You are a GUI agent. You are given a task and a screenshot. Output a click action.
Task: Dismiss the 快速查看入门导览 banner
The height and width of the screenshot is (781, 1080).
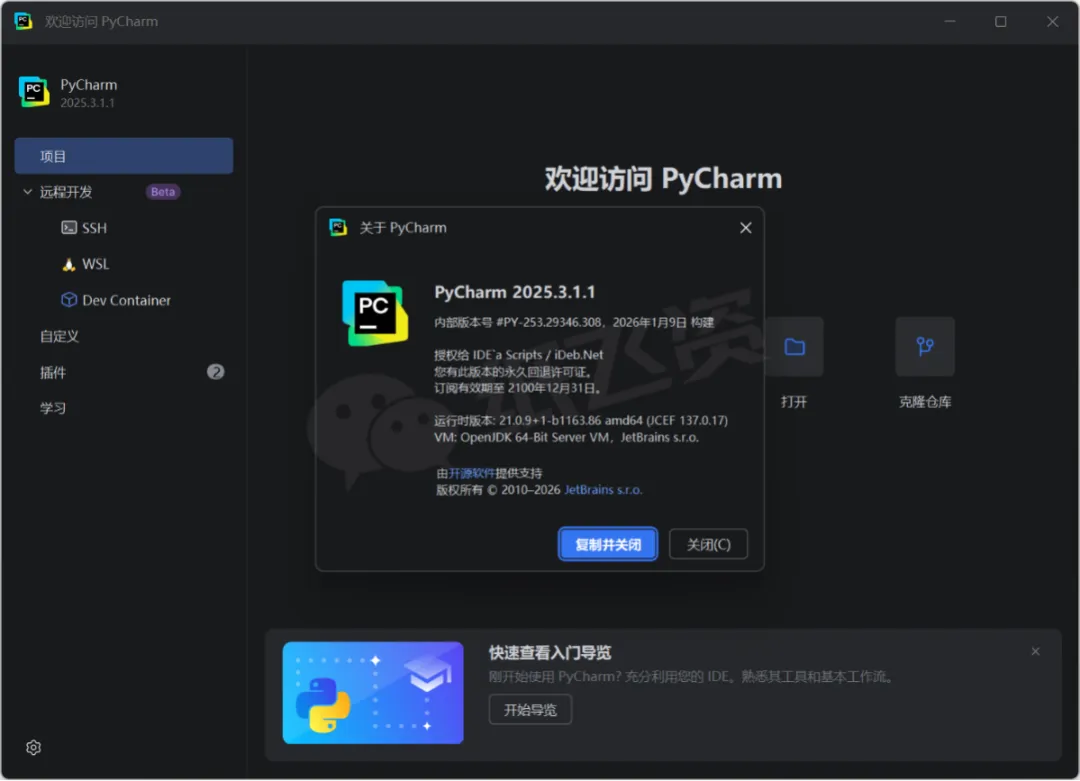point(1035,652)
